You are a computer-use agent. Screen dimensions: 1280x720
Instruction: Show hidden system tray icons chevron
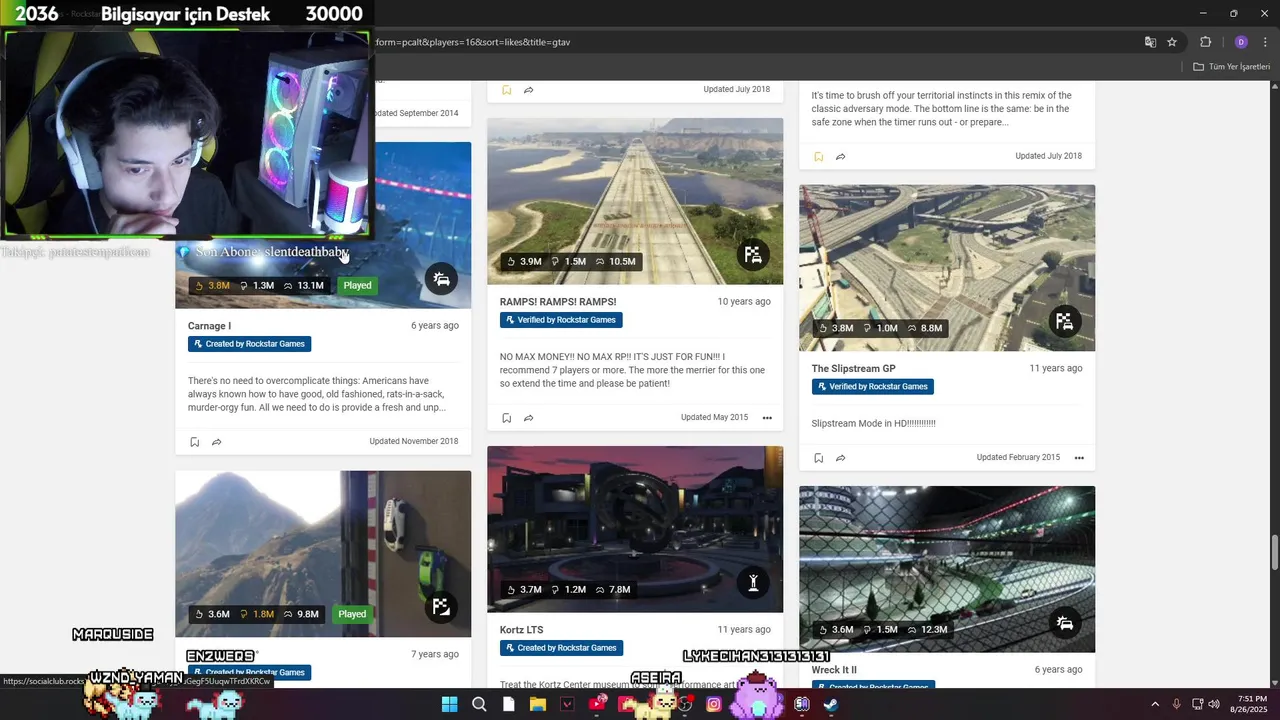tap(1155, 704)
